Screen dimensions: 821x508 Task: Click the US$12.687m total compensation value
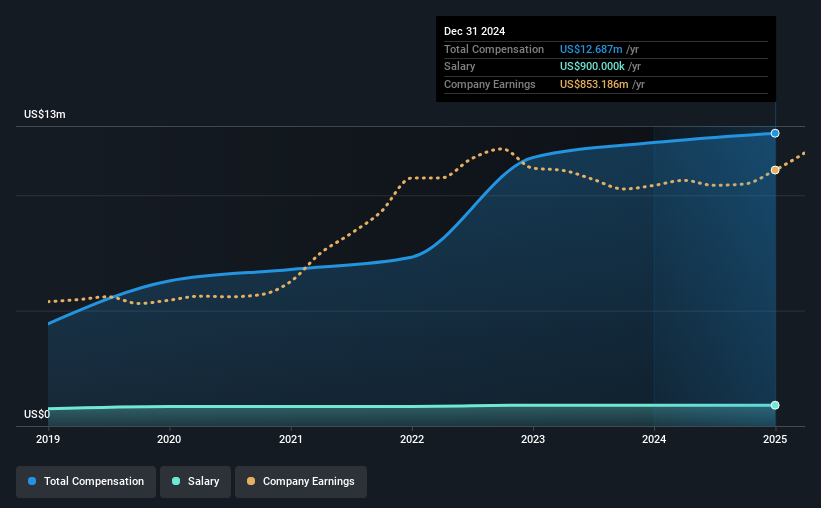click(x=591, y=49)
